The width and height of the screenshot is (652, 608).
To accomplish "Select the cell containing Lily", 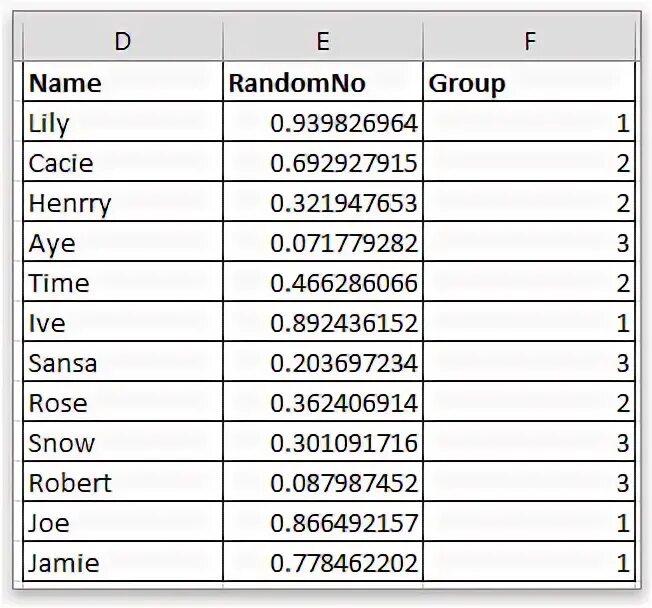I will click(x=122, y=123).
